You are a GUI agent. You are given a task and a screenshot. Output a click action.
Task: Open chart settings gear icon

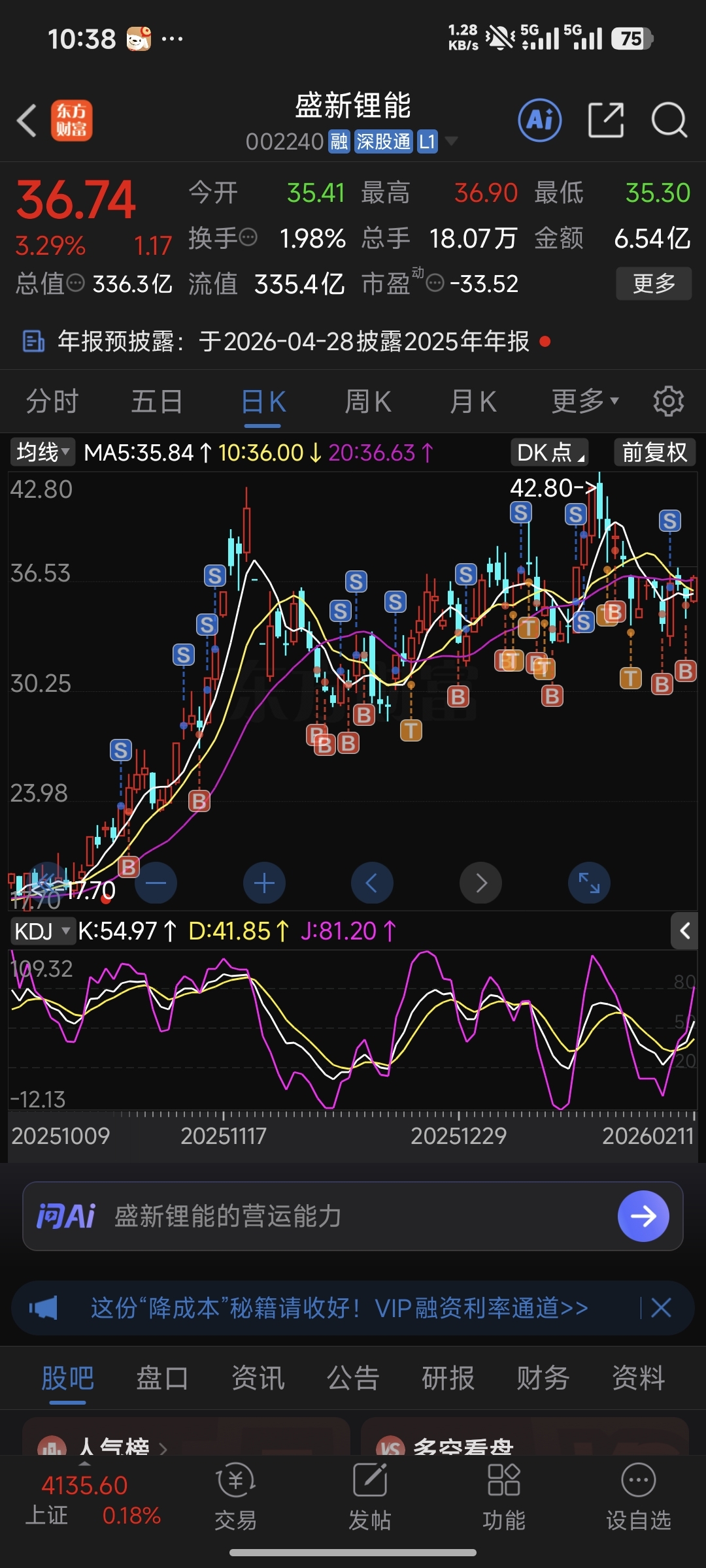click(x=668, y=401)
